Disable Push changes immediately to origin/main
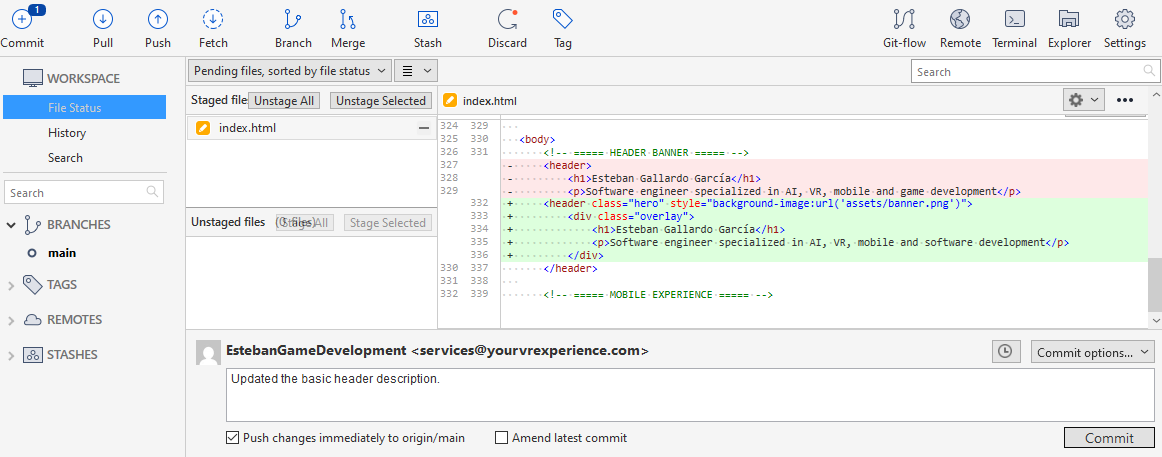This screenshot has height=457, width=1162. tap(233, 438)
